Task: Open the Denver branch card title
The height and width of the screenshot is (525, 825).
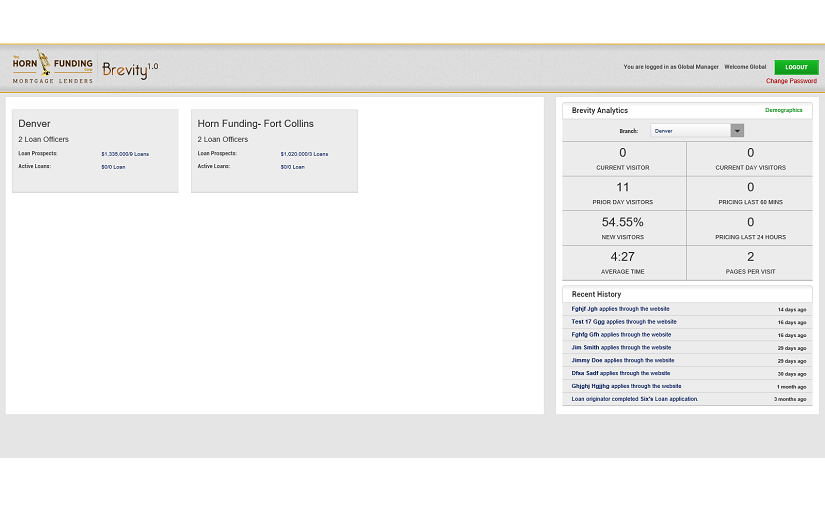Action: (x=34, y=124)
